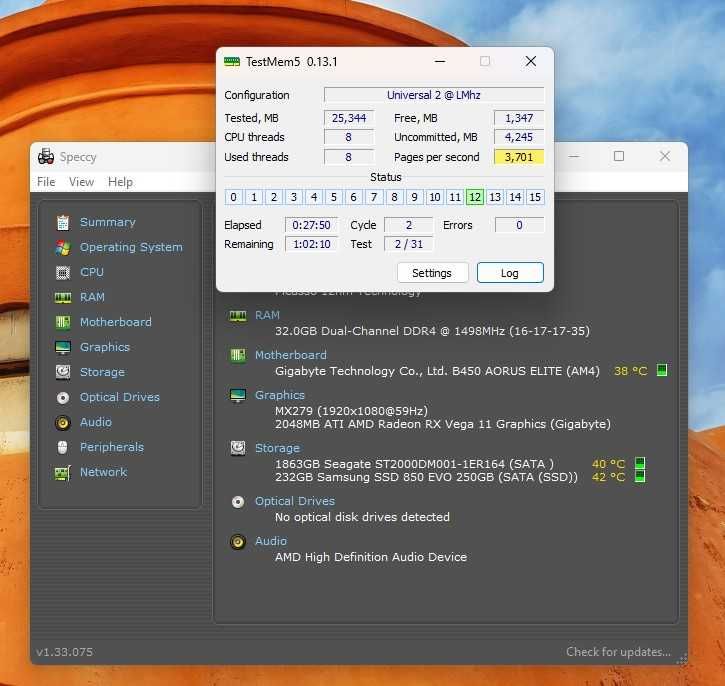The image size is (725, 686).
Task: Maximize the Speccy window
Action: tap(619, 156)
